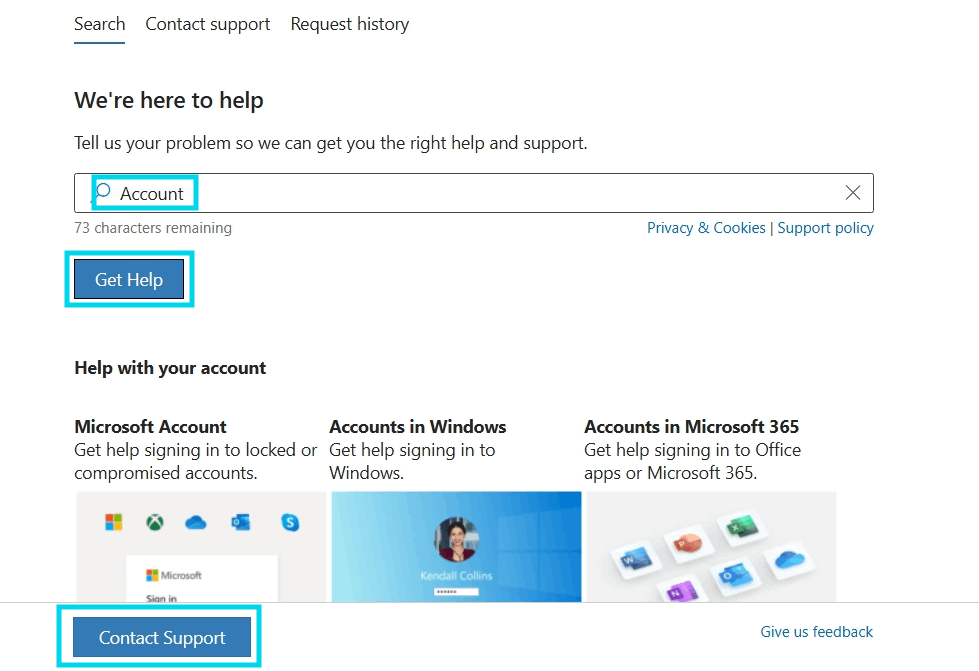Select the OneNote icon in Microsoft 365 image

(680, 592)
